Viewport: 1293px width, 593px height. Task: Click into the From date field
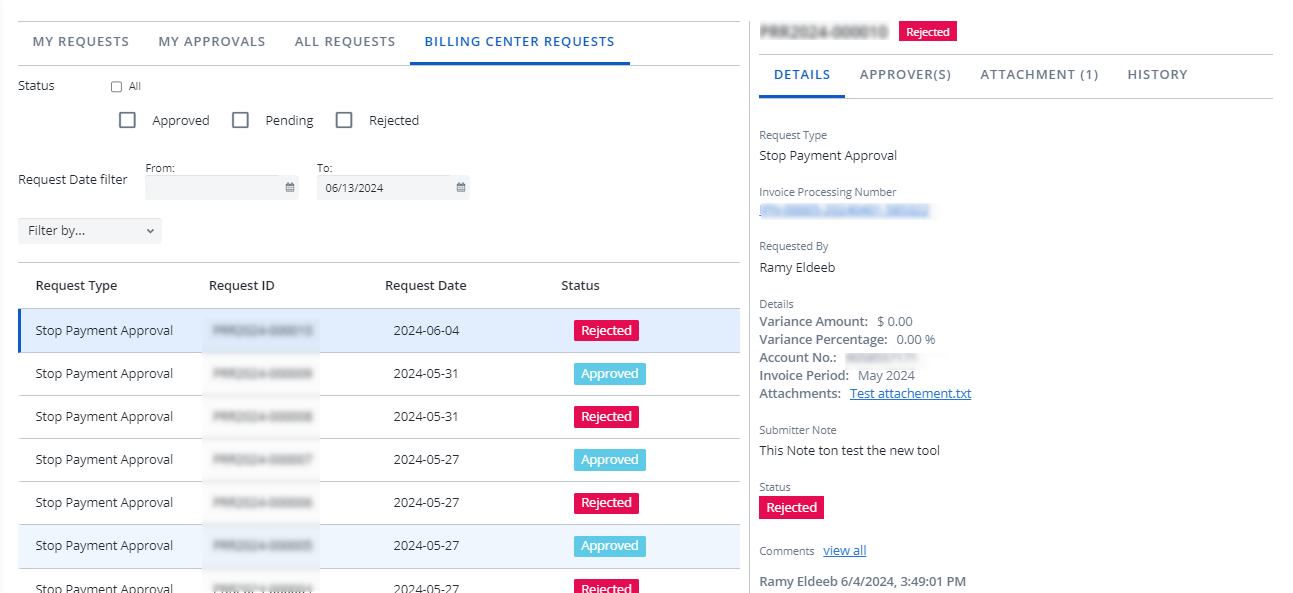[212, 187]
